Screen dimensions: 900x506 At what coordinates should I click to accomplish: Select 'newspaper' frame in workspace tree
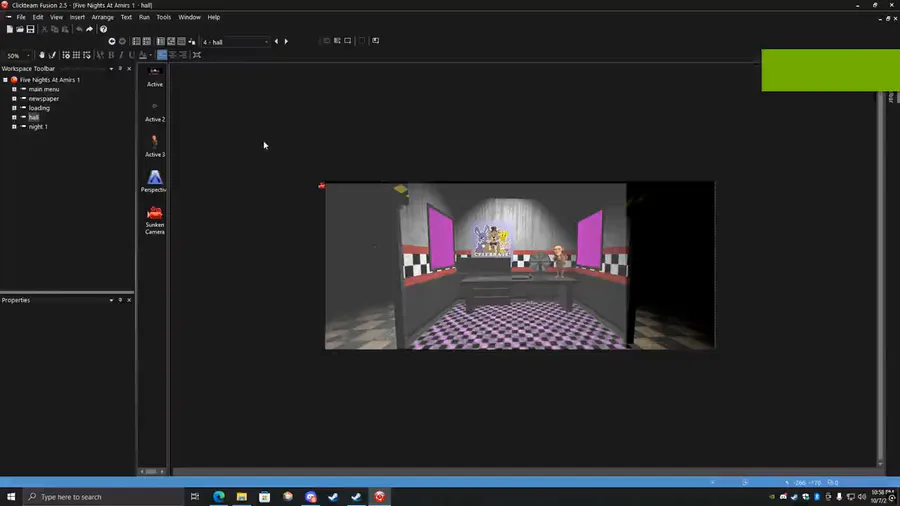coord(44,99)
